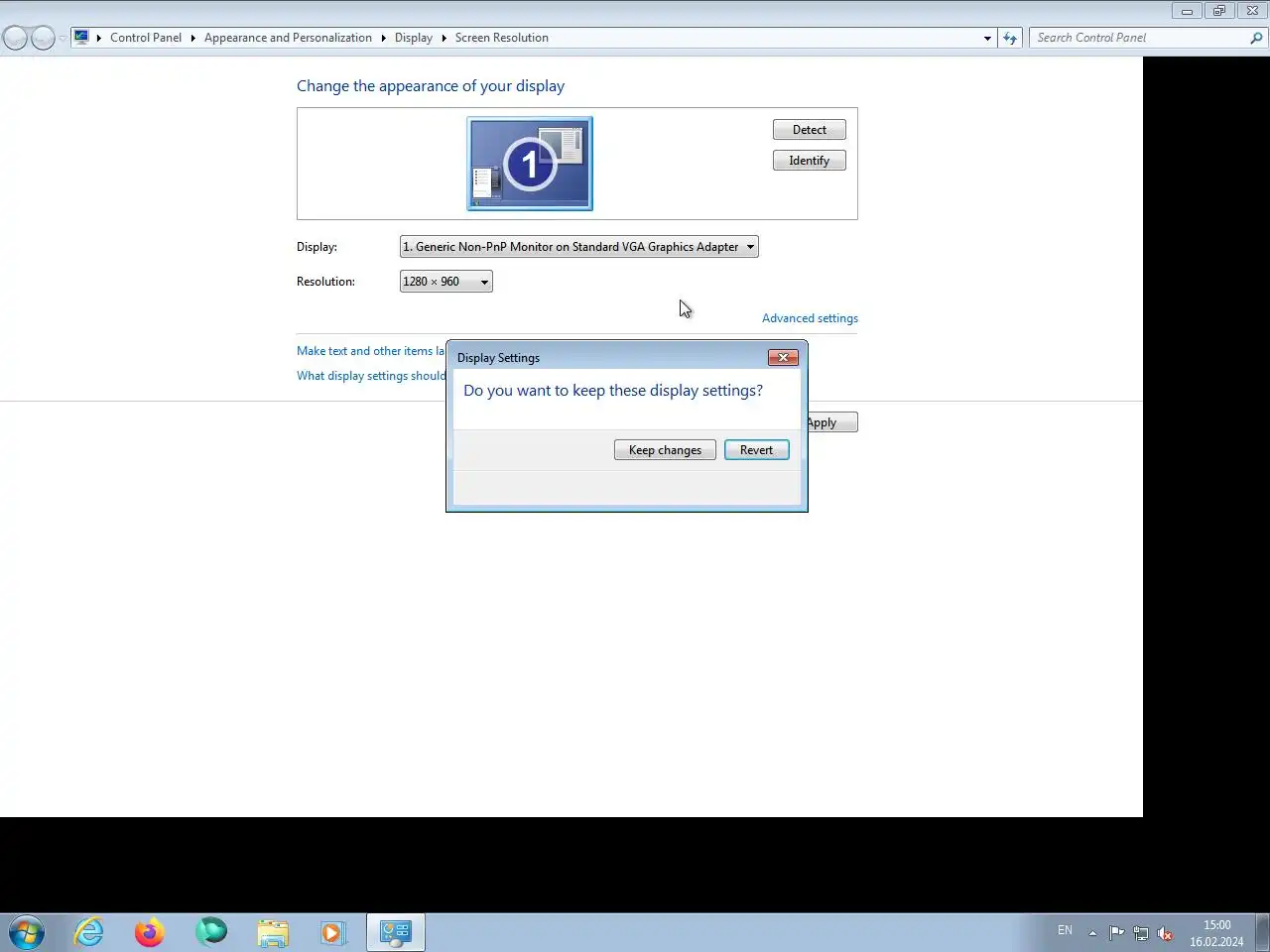Show hidden tray icons arrow

tap(1092, 932)
